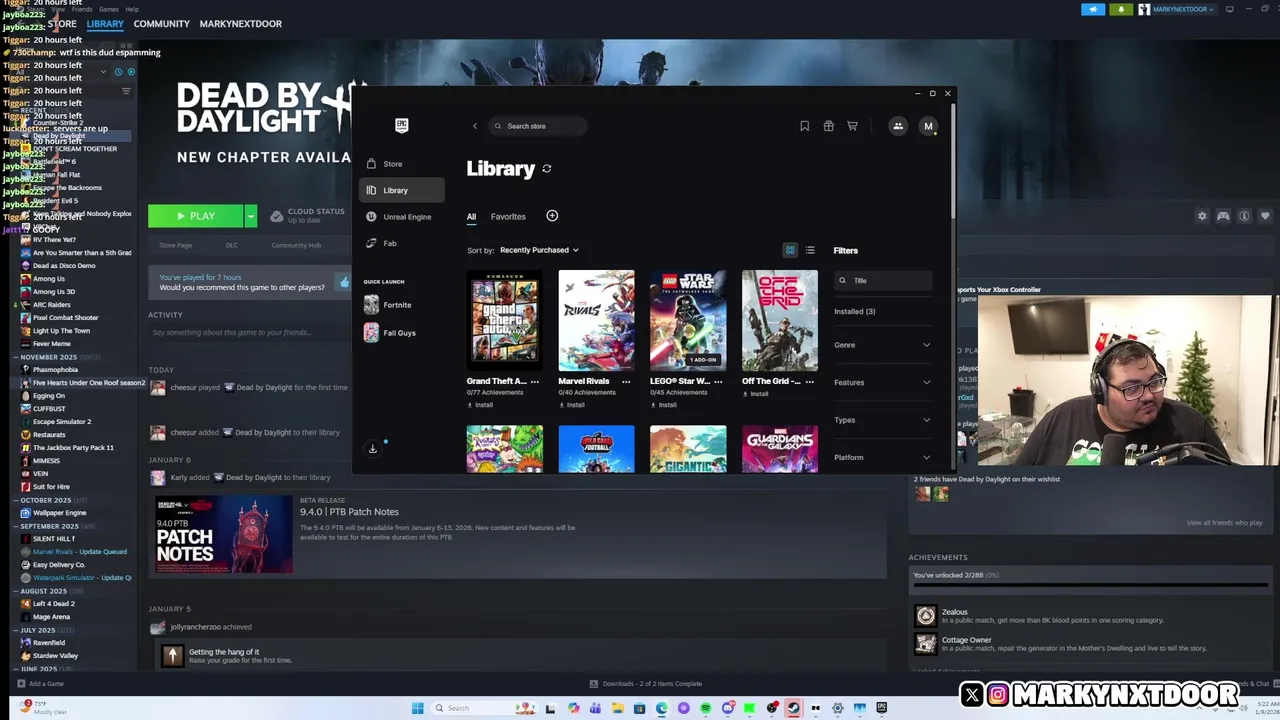Switch Epic library to grid view
Screen dimensions: 1280x720
coord(790,250)
